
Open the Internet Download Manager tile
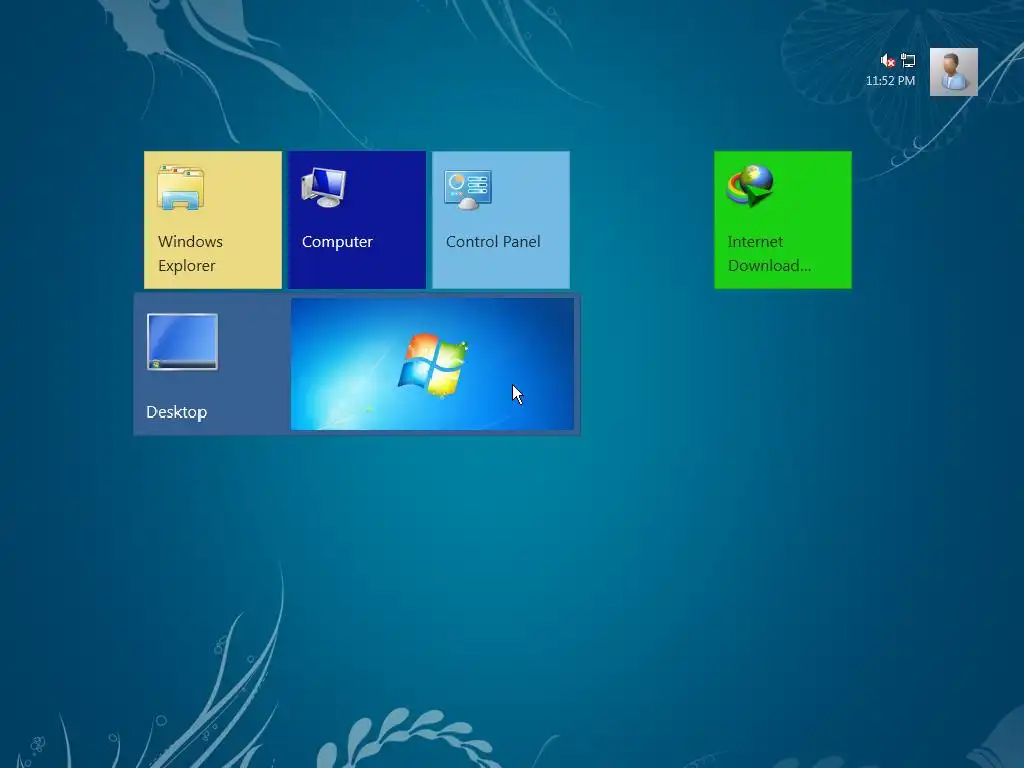782,219
